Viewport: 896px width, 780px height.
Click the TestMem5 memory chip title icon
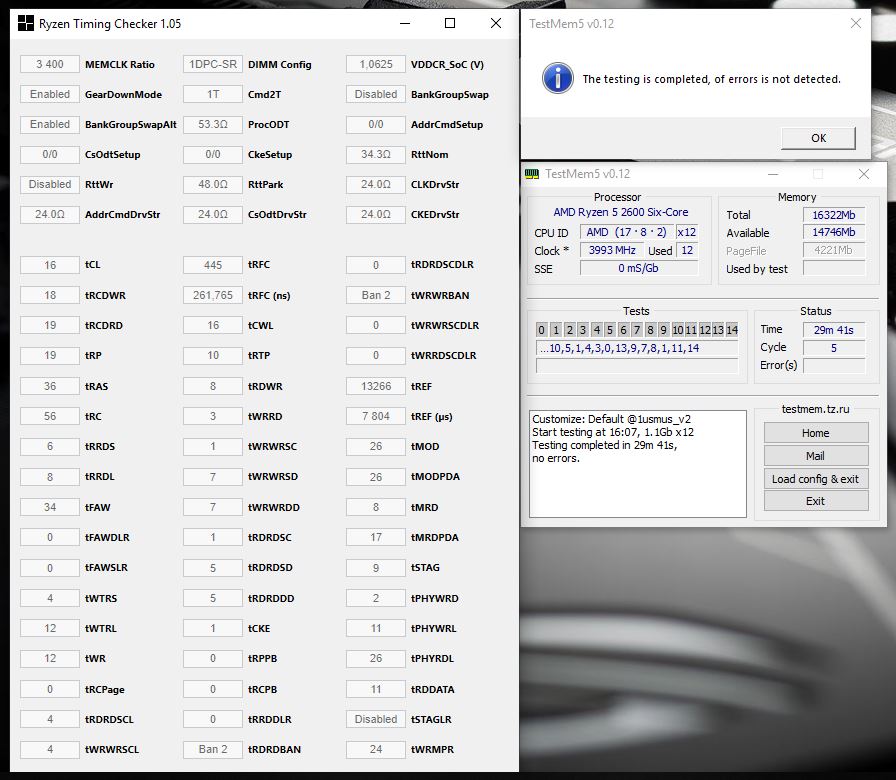532,174
